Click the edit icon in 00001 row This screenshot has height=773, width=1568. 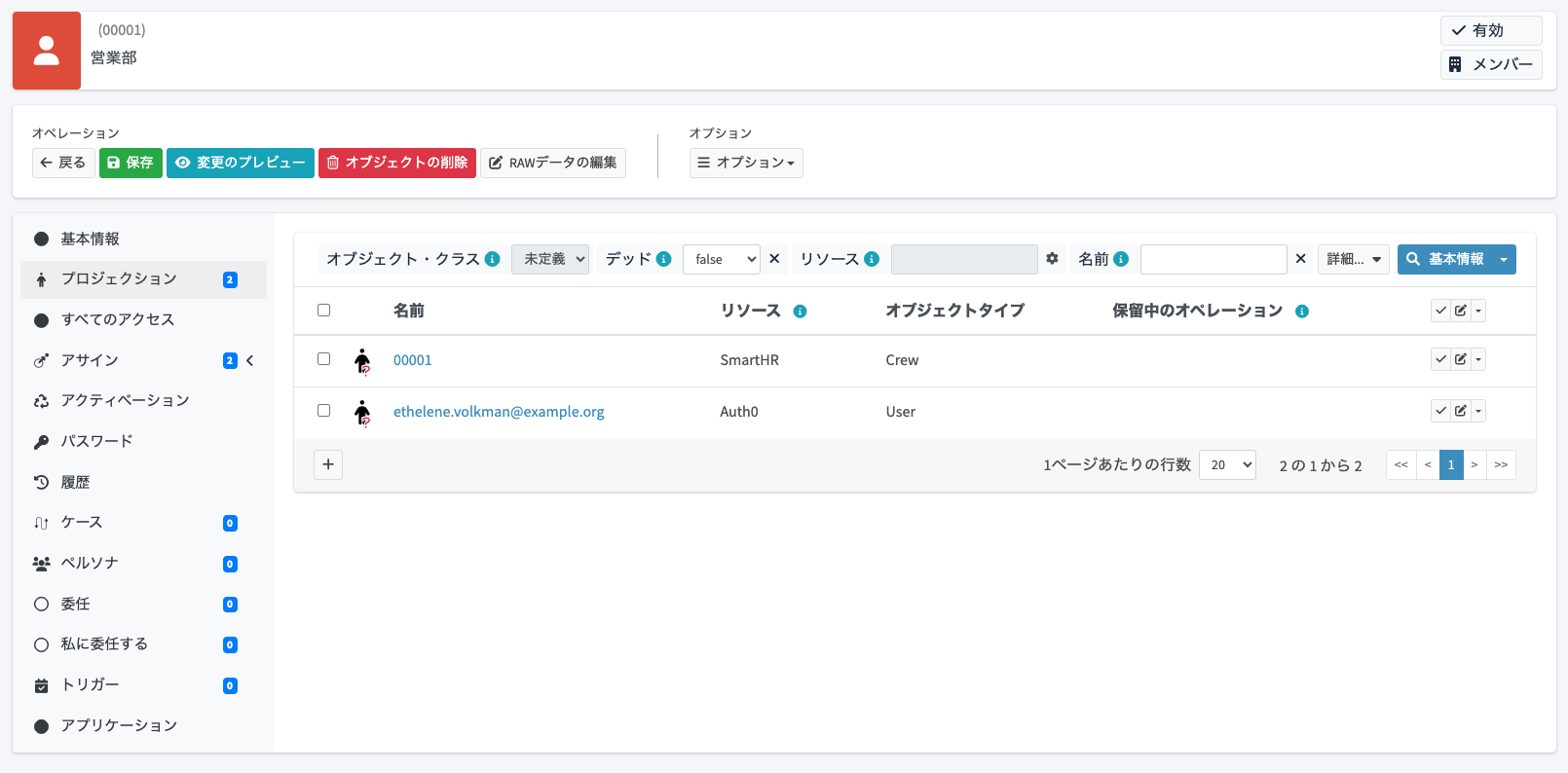[x=1461, y=359]
